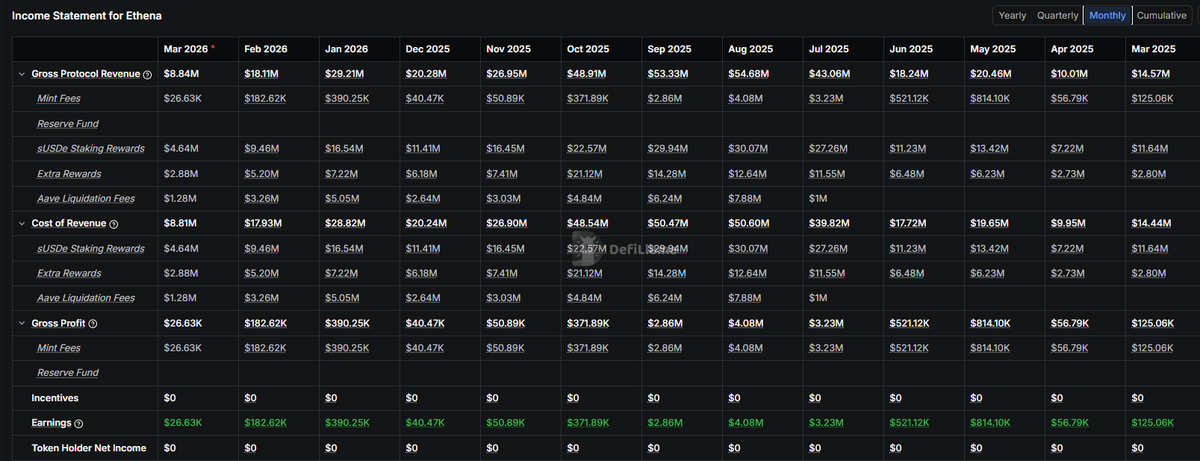
Task: Click Cost of Revenue value $9.95M
Action: click(x=1065, y=224)
